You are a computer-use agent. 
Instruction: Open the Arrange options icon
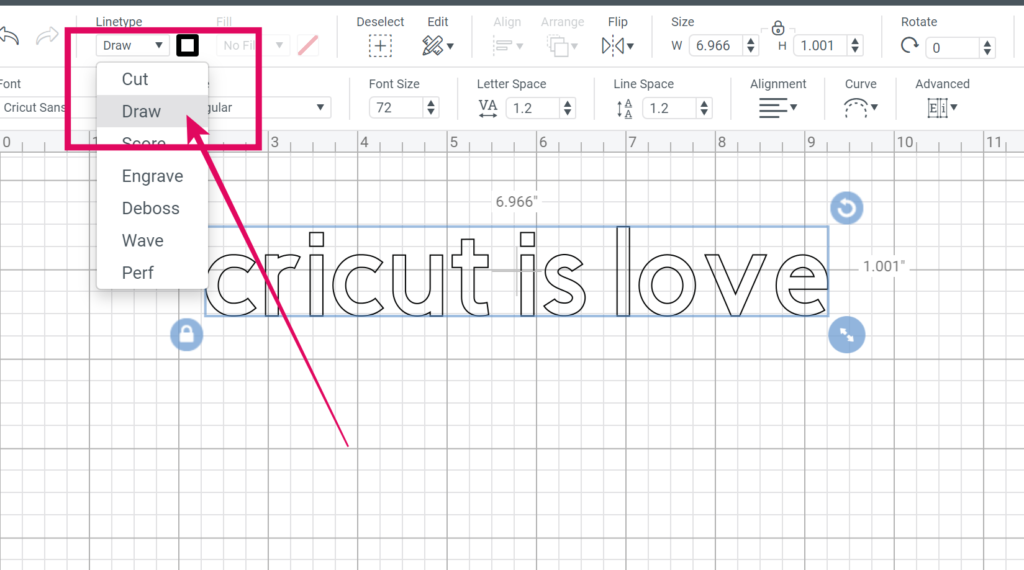[562, 46]
